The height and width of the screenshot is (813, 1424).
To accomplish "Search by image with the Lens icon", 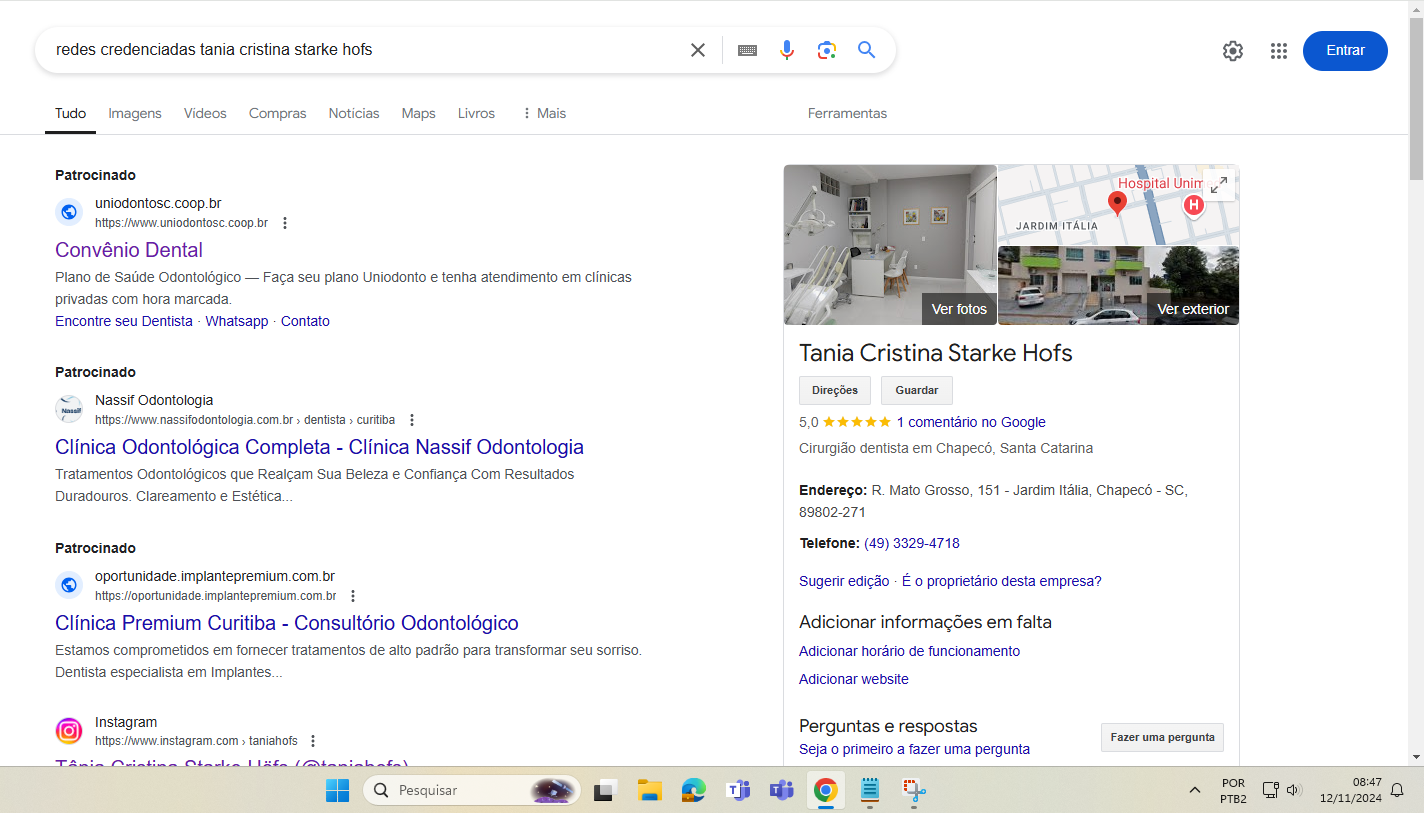I will point(827,50).
